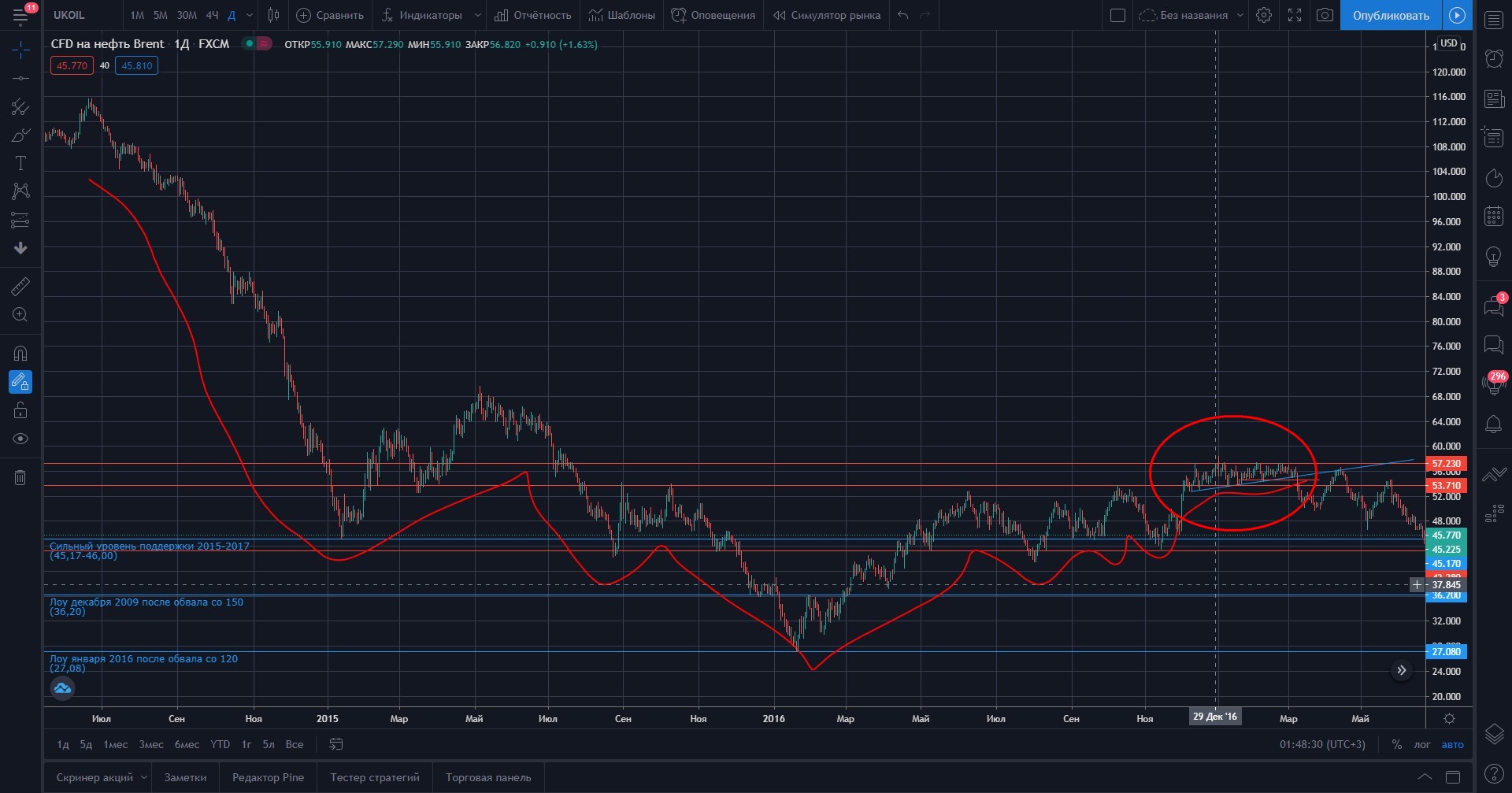Toggle magnet mode
This screenshot has height=793, width=1512.
point(20,353)
